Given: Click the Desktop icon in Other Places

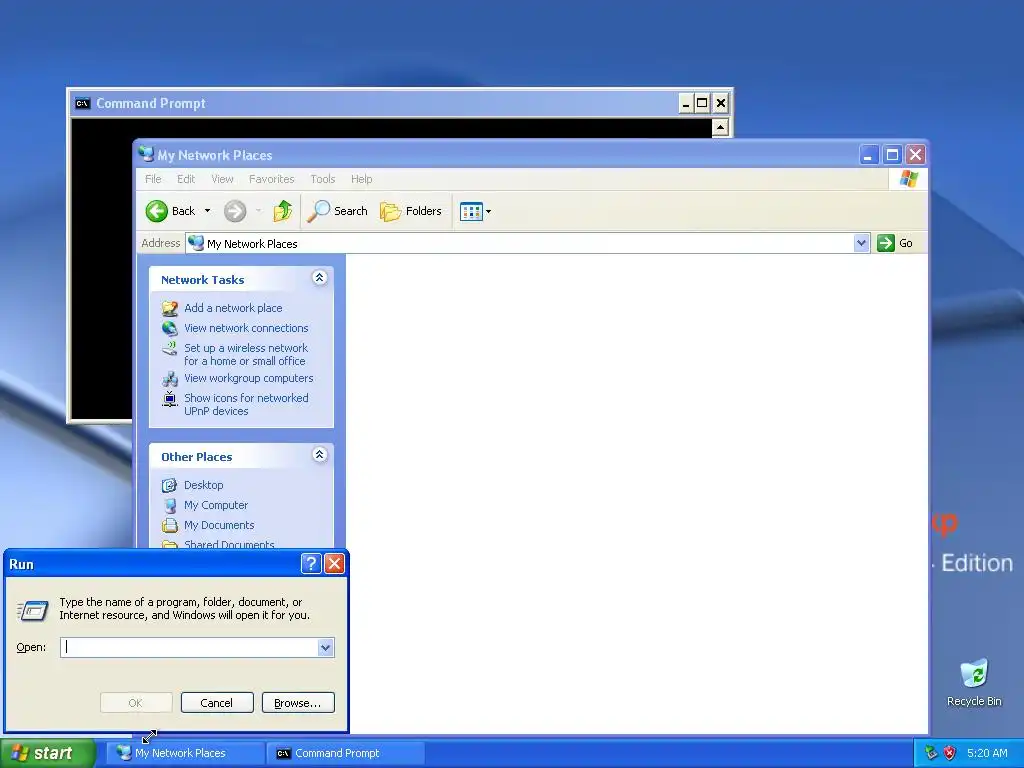Looking at the screenshot, I should point(170,485).
